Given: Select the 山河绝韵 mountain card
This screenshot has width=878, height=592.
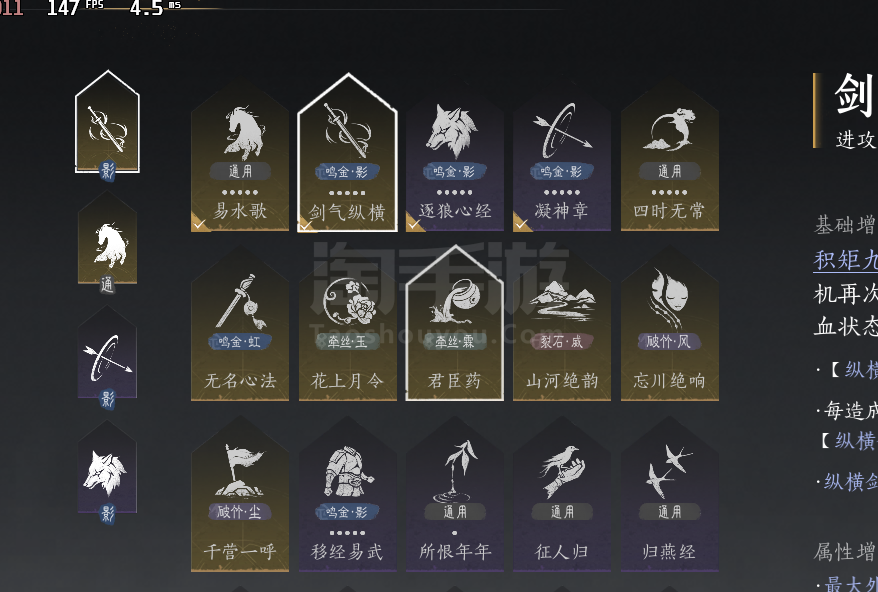Looking at the screenshot, I should click(x=562, y=325).
